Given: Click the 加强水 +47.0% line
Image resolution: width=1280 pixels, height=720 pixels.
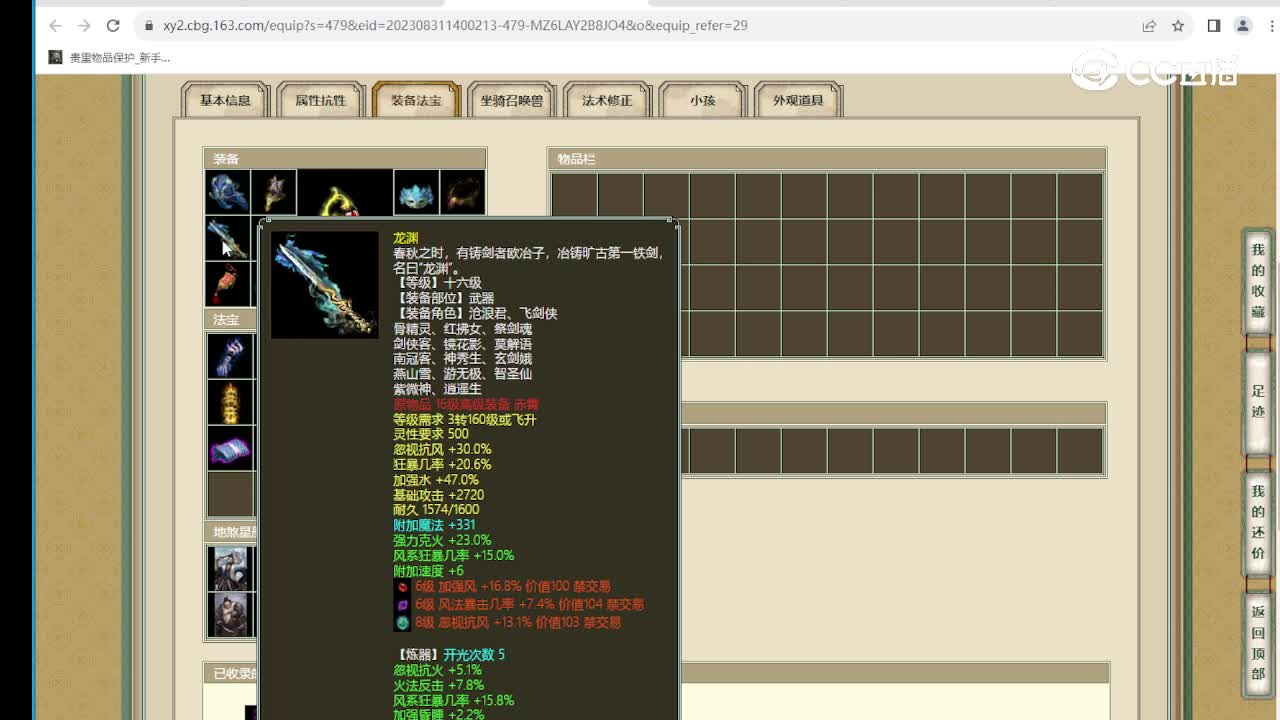Looking at the screenshot, I should click(x=436, y=480).
